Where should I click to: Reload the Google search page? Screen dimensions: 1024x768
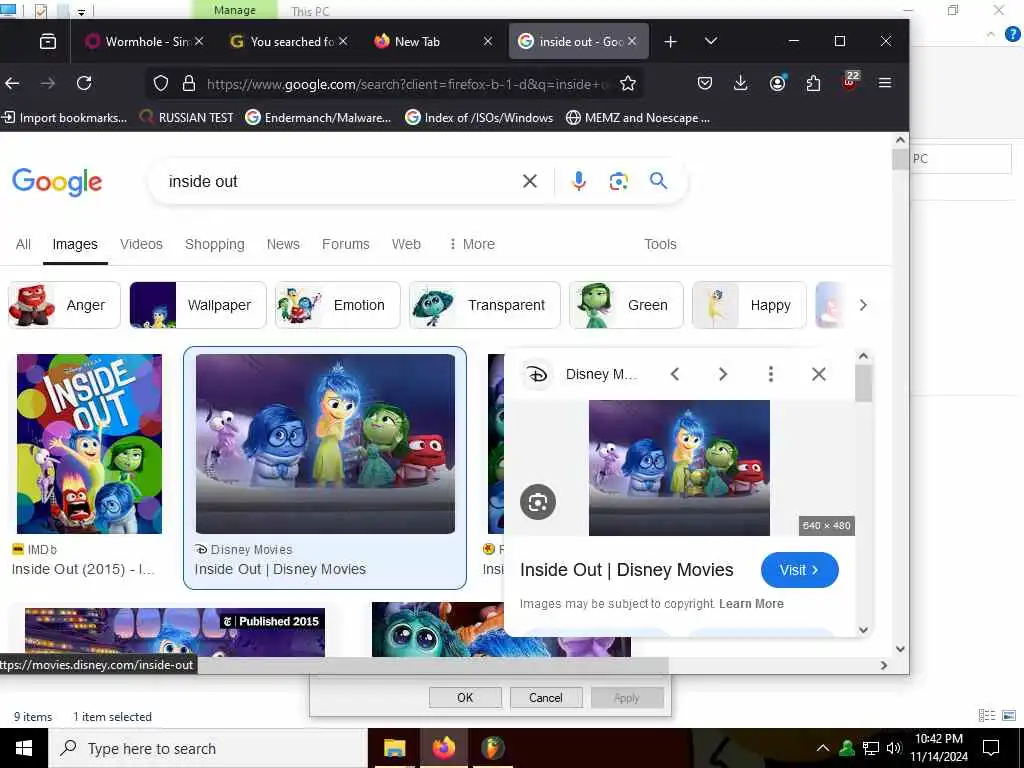(x=84, y=83)
